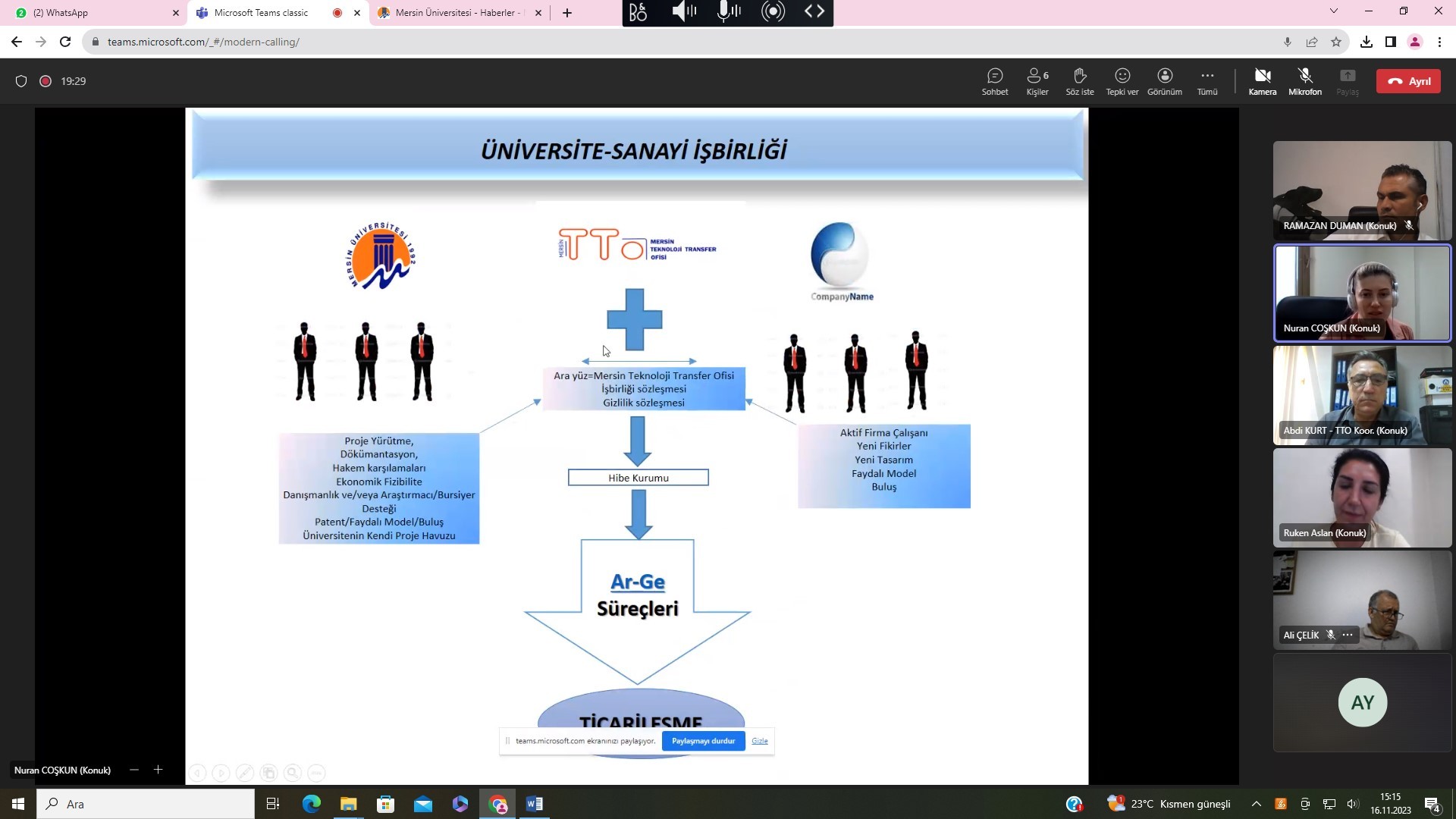Click Paylaşmayı durdur to stop sharing
Screen dimensions: 1456x819
[703, 741]
